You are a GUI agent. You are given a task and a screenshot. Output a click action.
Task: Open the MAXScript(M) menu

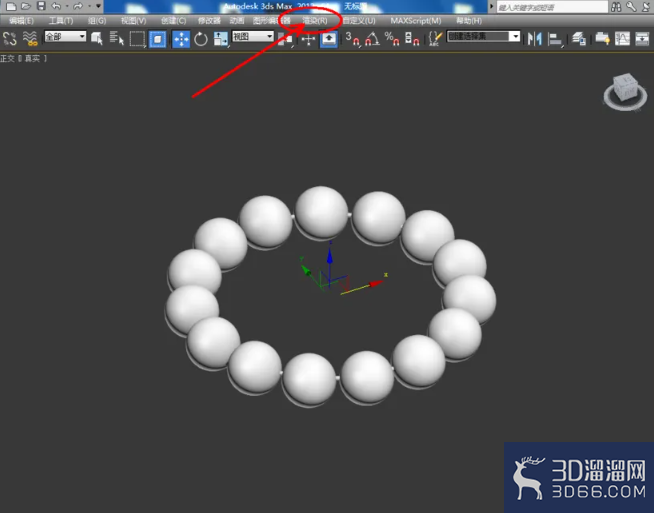pos(415,20)
